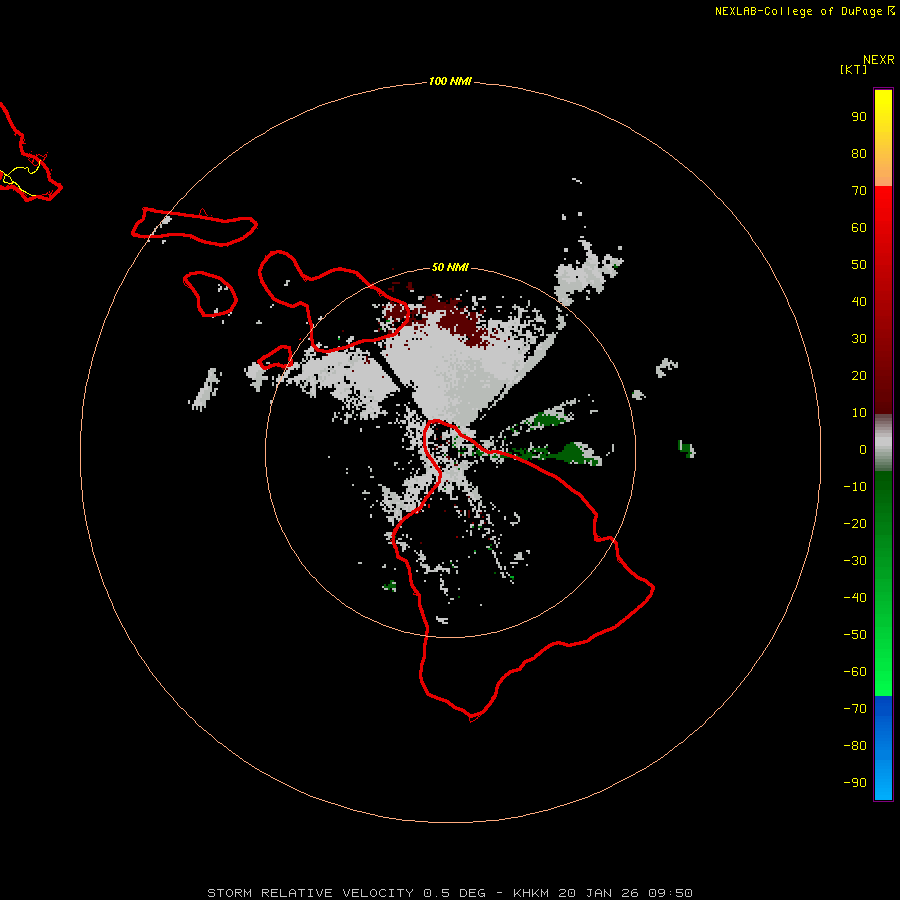
Task: Click the -80 value on velocity scale
Action: coord(855,746)
